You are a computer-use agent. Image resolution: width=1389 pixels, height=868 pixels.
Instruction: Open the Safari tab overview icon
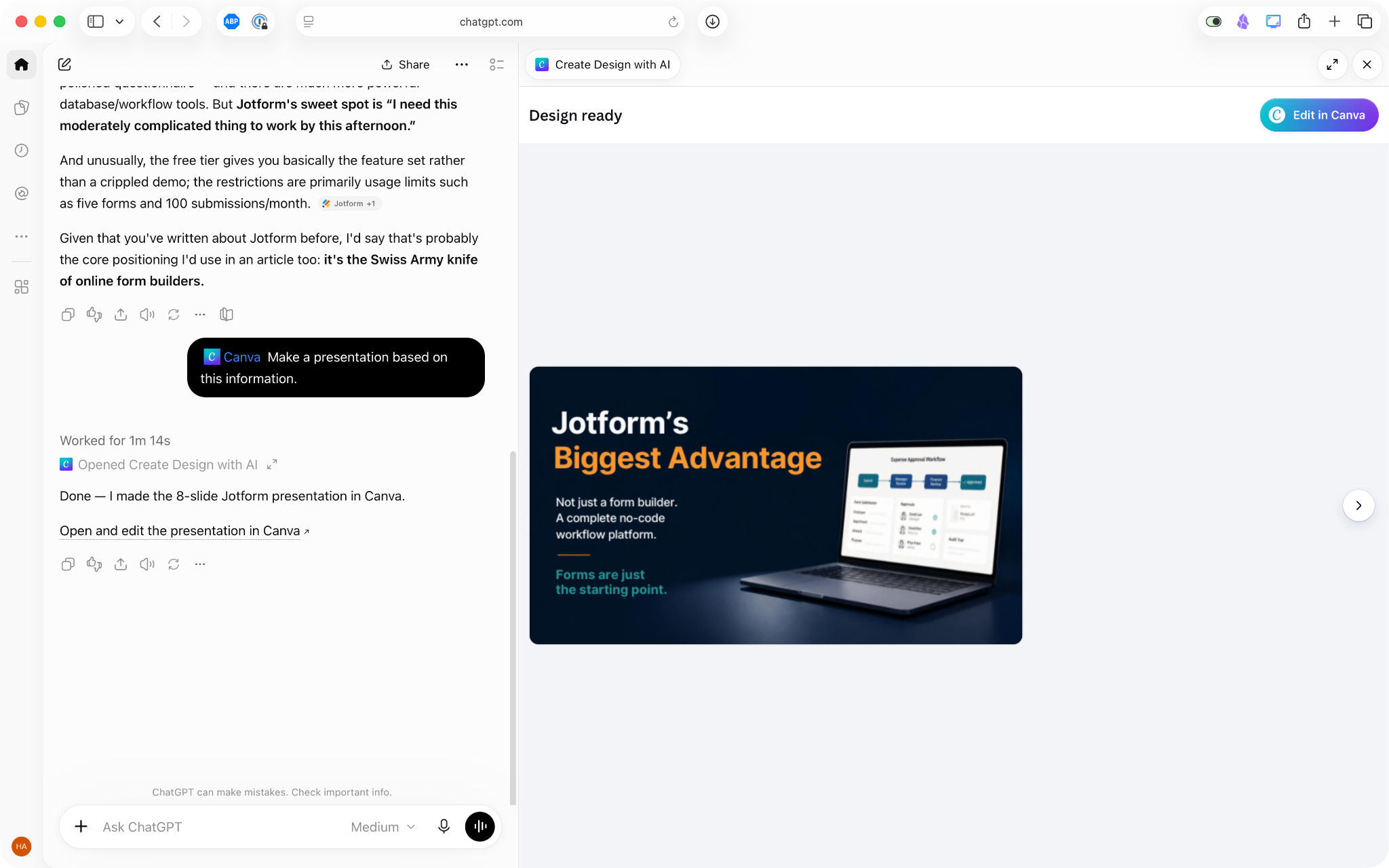coord(1365,22)
